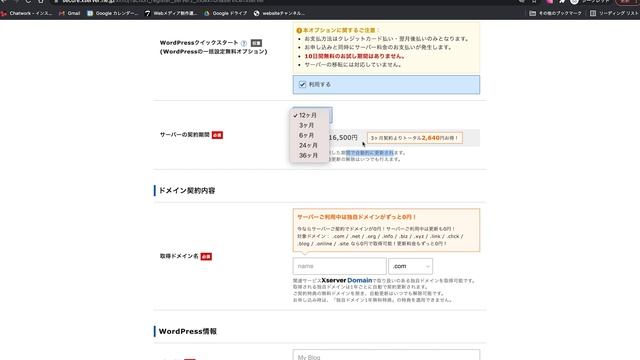Open the websiteチャンネル bookmark
The image size is (640, 360).
[x=279, y=13]
